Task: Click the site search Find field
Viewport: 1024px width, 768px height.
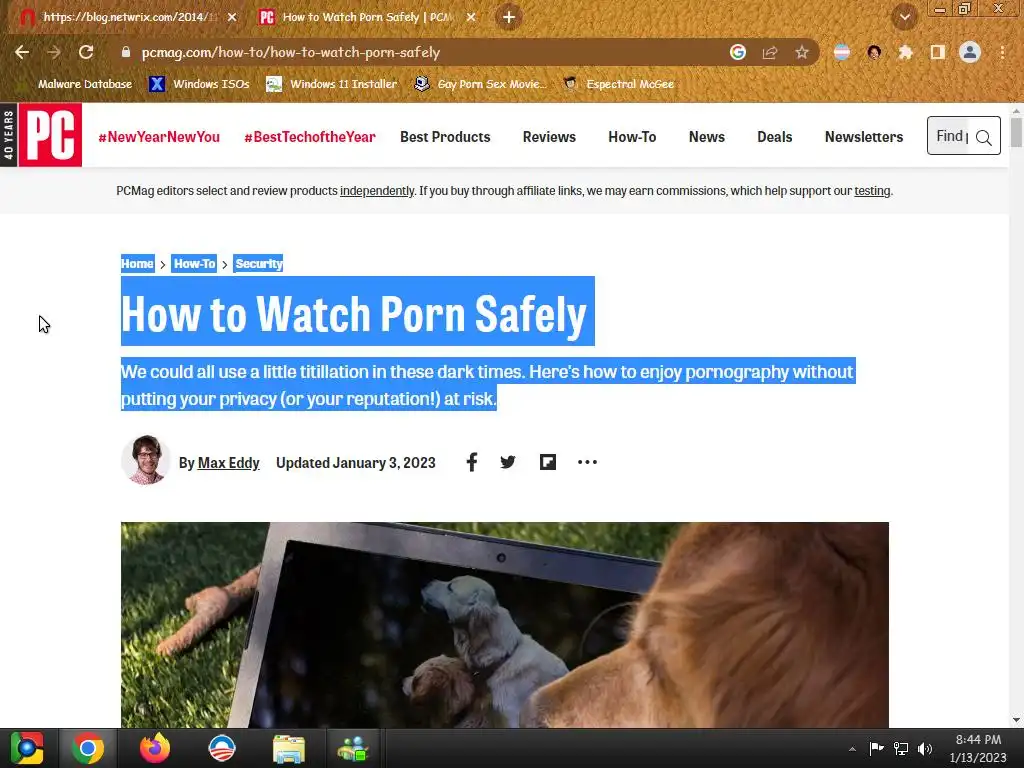Action: coord(951,136)
